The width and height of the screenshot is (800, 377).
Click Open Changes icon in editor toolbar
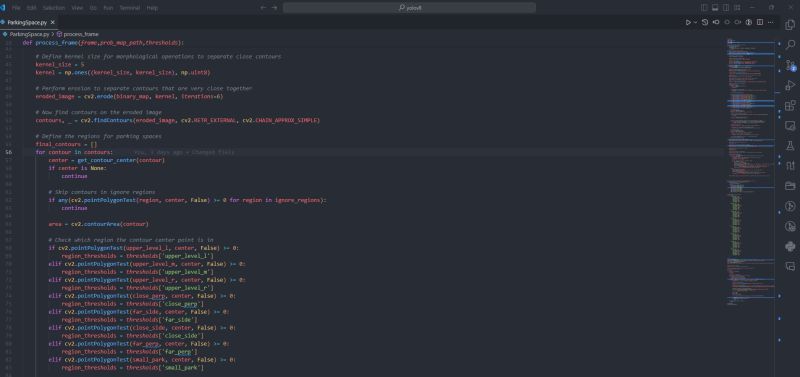point(705,22)
